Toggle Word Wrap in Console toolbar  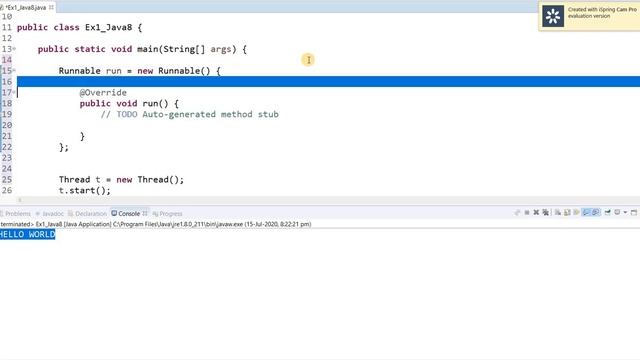pyautogui.click(x=576, y=212)
